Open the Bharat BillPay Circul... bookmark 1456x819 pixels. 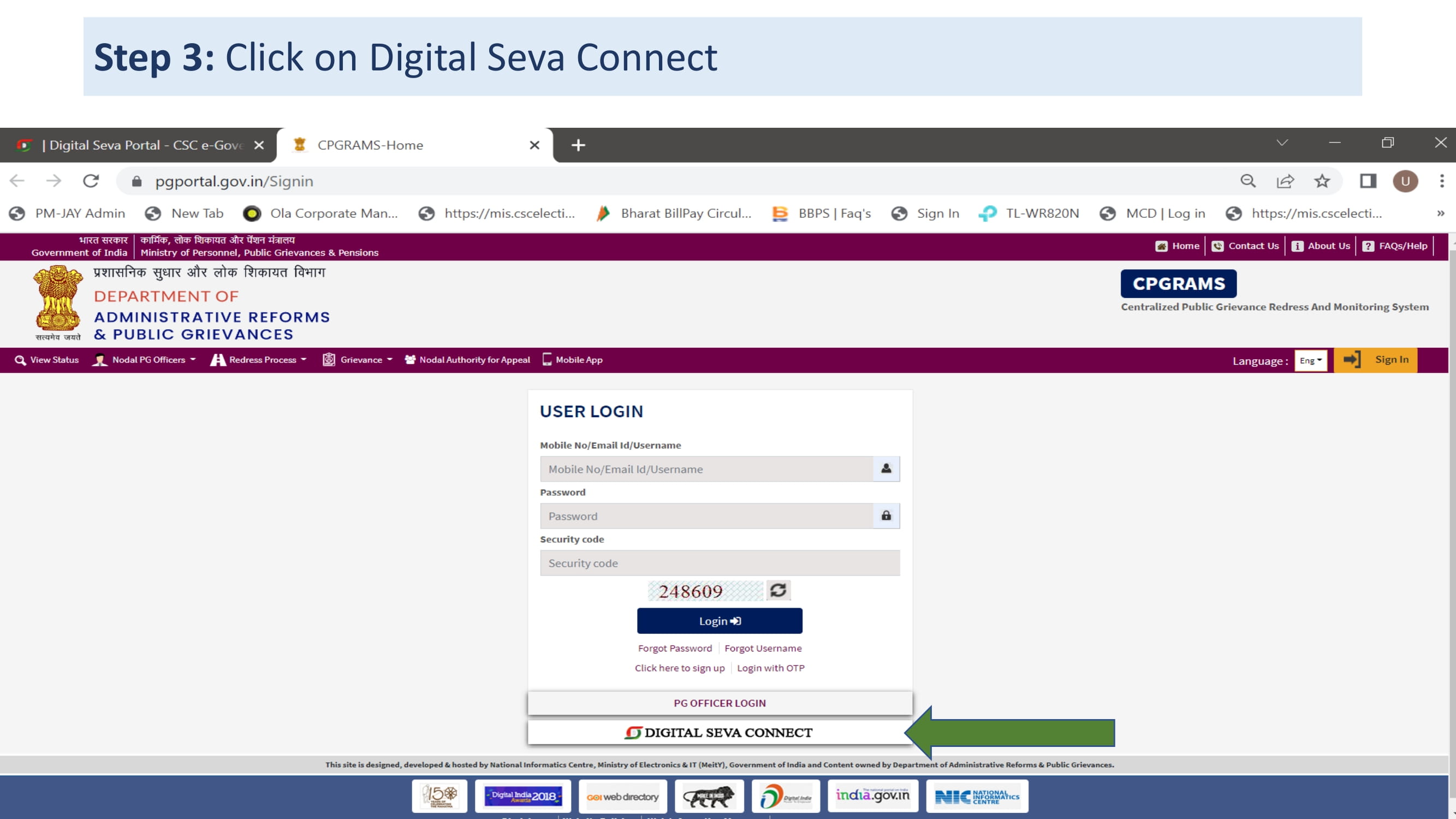pos(674,213)
